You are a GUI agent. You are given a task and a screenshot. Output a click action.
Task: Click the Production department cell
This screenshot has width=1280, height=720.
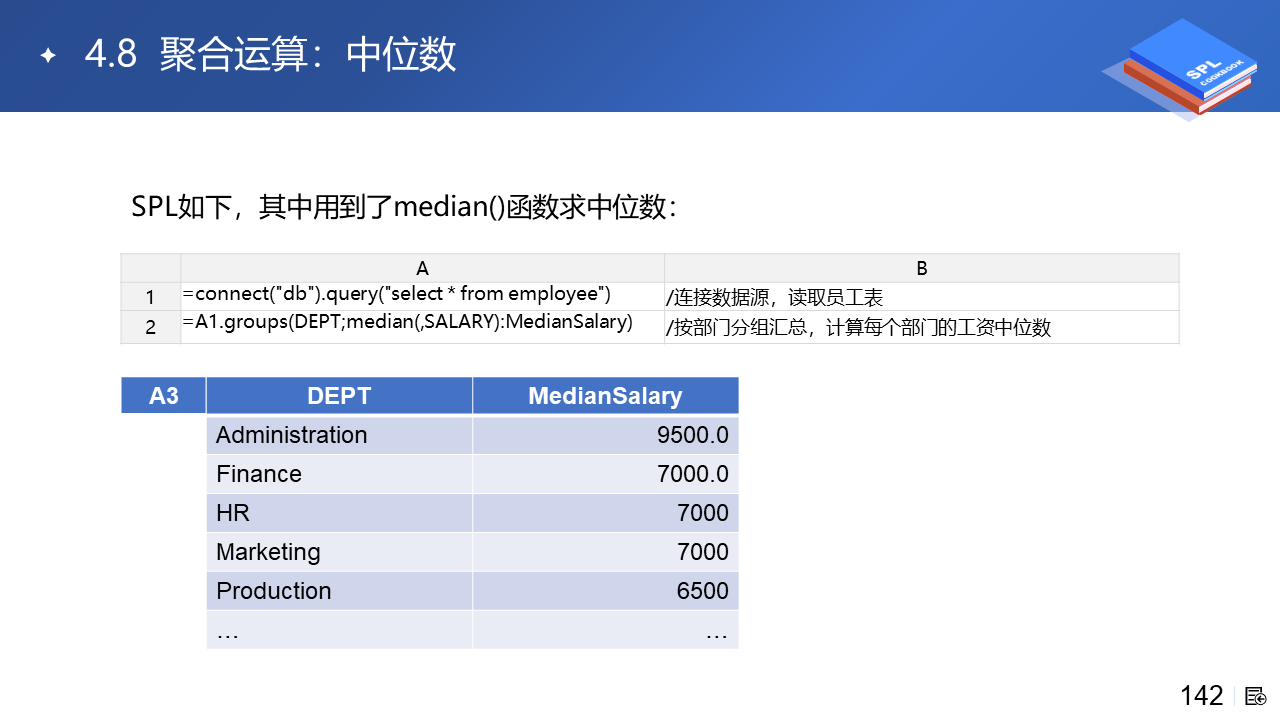[x=339, y=591]
